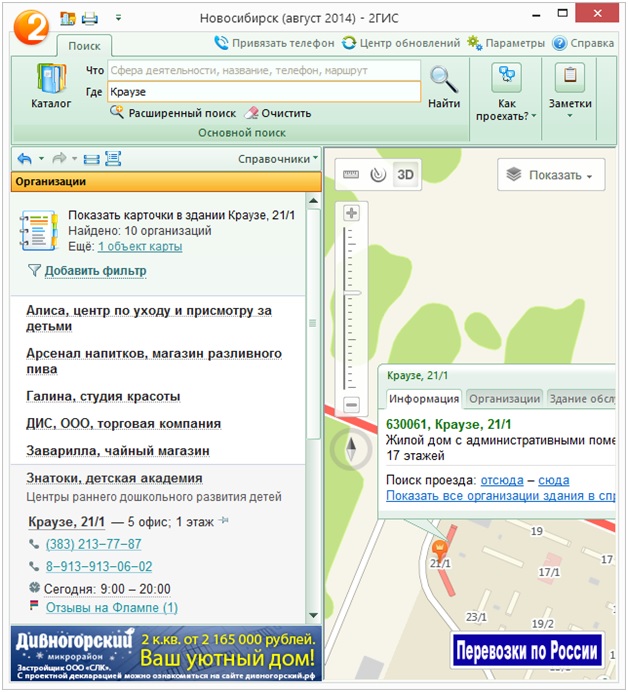Open the Как проехать route dropdown
628x692 pixels.
click(506, 93)
